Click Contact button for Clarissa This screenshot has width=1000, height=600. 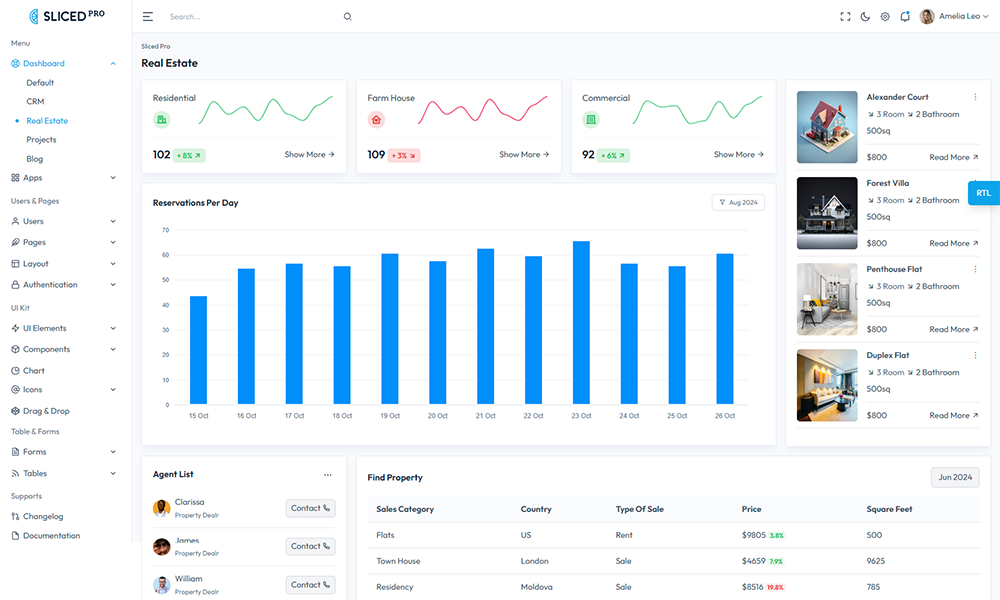(x=310, y=508)
